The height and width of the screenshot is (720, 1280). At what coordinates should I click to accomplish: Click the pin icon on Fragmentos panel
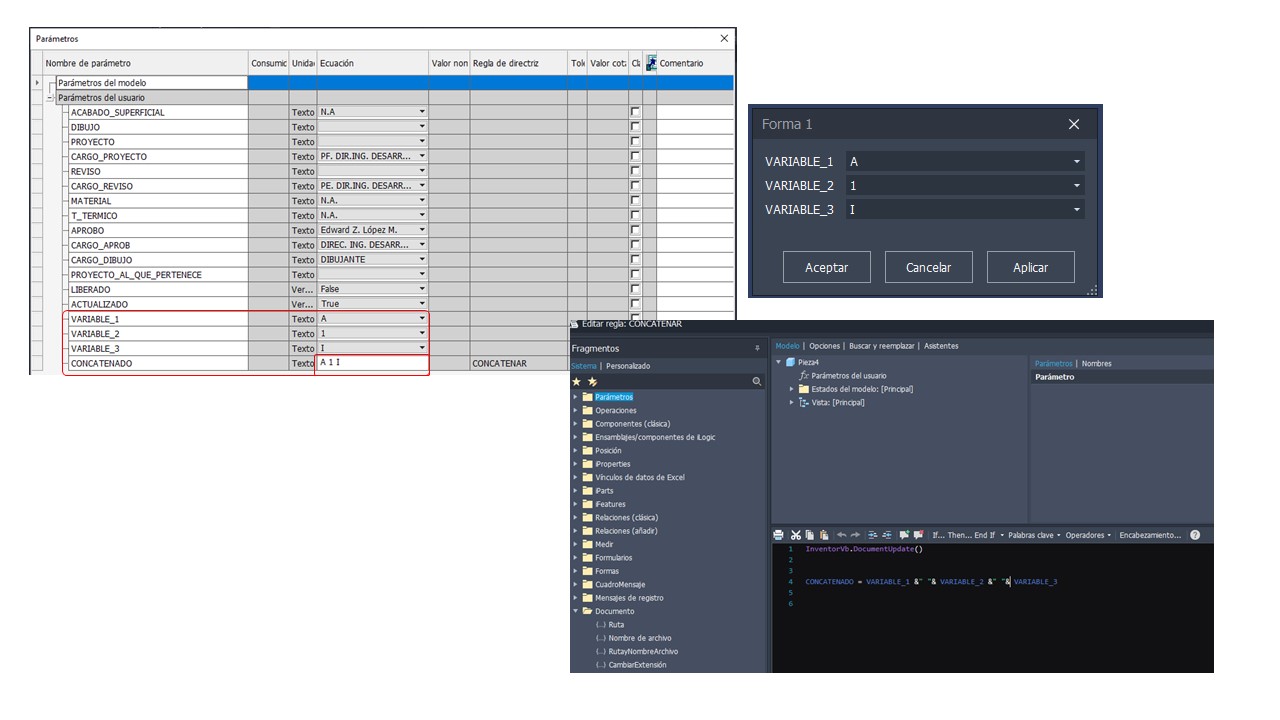(757, 347)
